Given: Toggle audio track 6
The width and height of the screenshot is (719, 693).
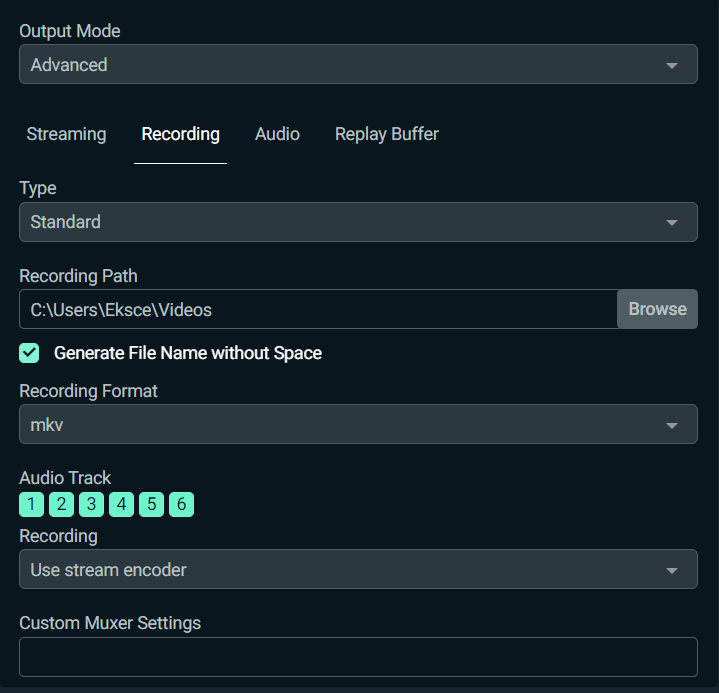Looking at the screenshot, I should pyautogui.click(x=182, y=505).
